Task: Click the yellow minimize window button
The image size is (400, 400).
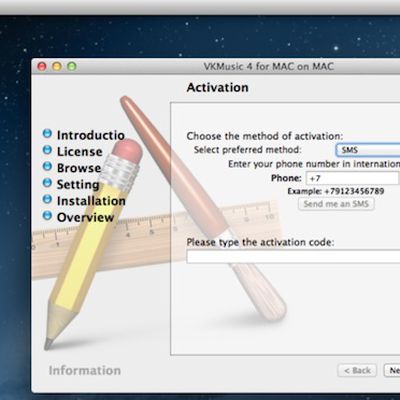Action: (57, 66)
